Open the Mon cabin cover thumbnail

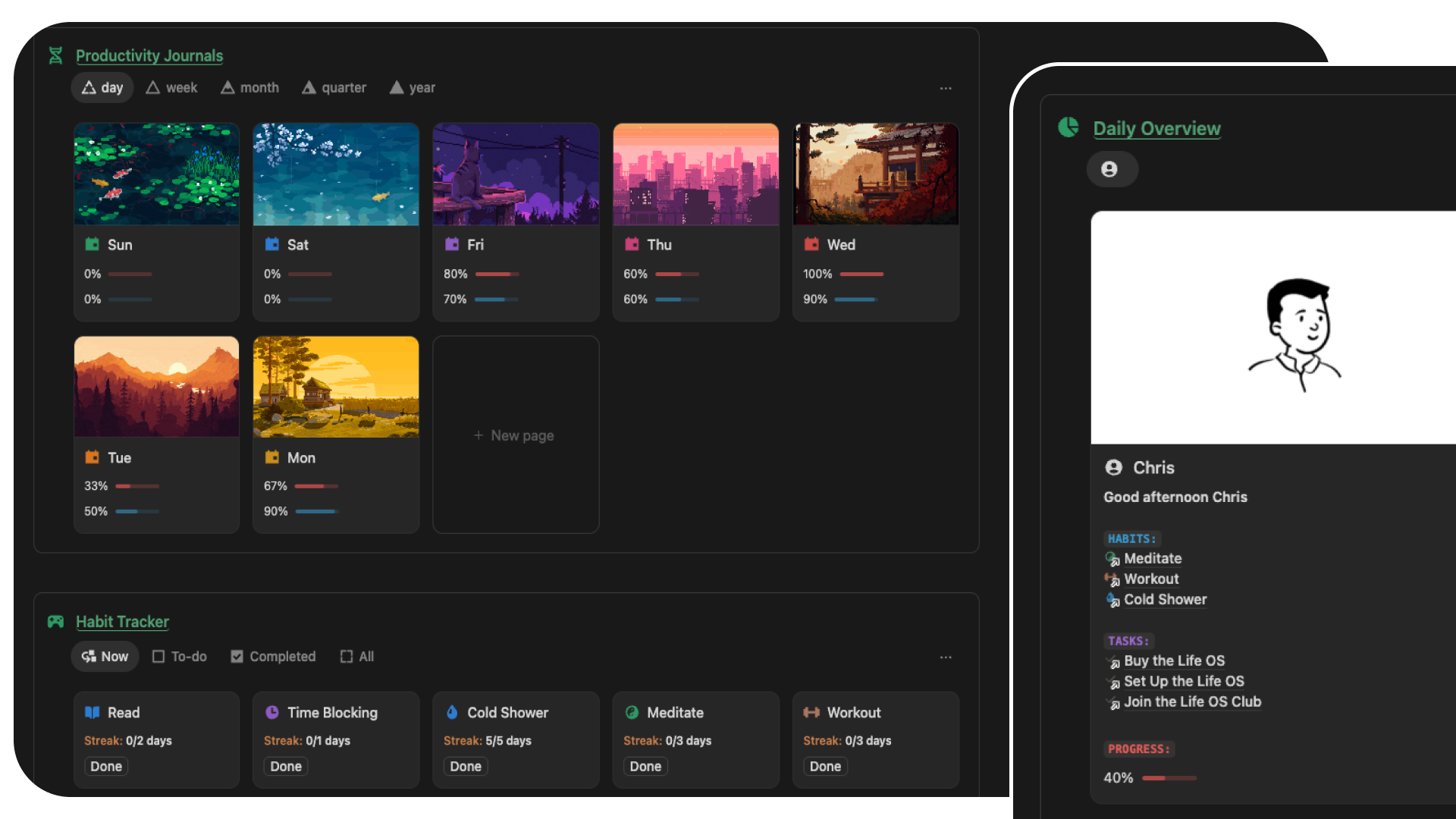tap(336, 387)
